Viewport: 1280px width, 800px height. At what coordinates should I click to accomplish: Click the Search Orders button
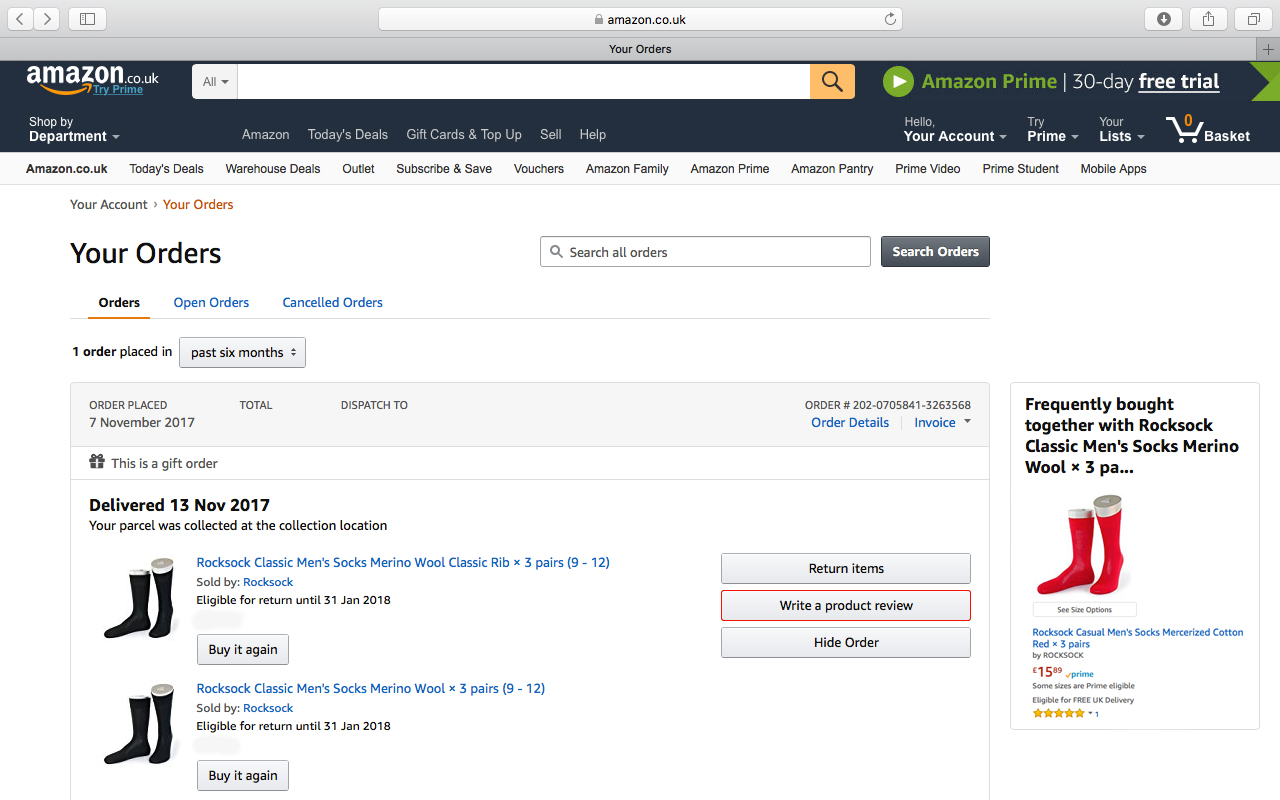pos(935,251)
